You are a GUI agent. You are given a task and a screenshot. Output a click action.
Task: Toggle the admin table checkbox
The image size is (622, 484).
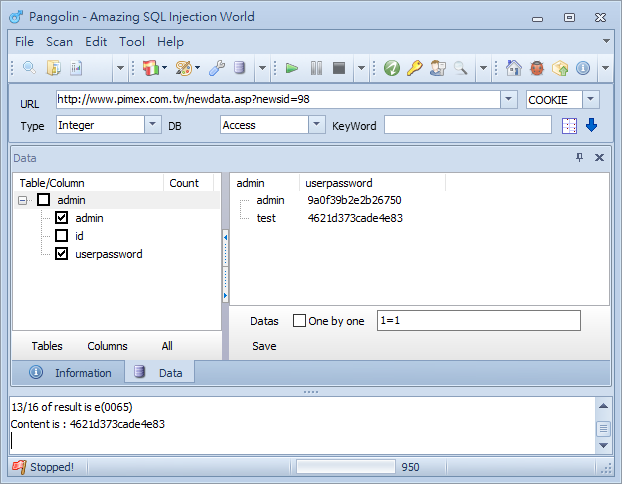tap(44, 200)
